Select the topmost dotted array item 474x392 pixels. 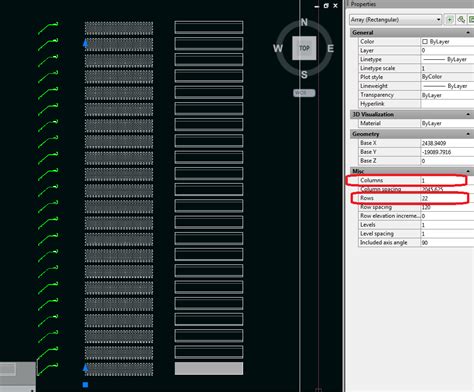coord(119,28)
